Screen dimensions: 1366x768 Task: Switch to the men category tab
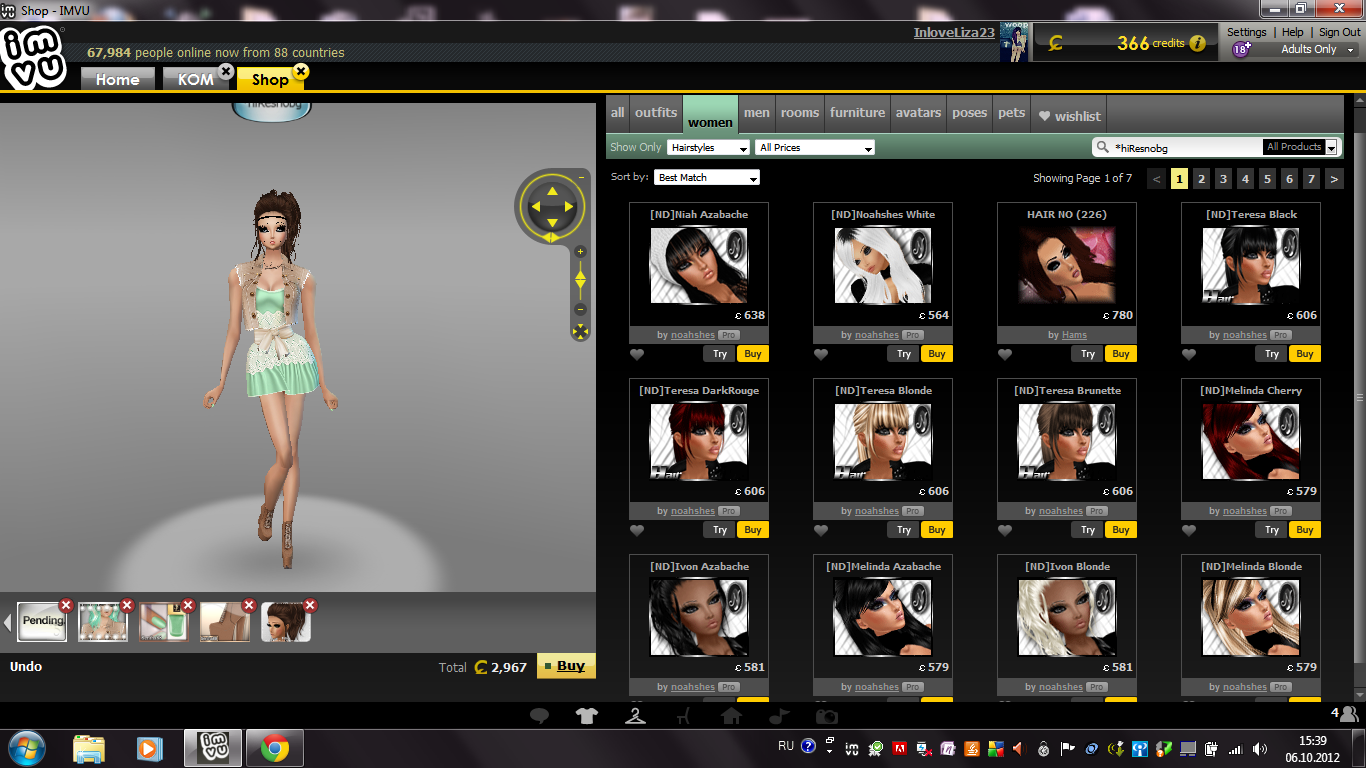coord(757,113)
